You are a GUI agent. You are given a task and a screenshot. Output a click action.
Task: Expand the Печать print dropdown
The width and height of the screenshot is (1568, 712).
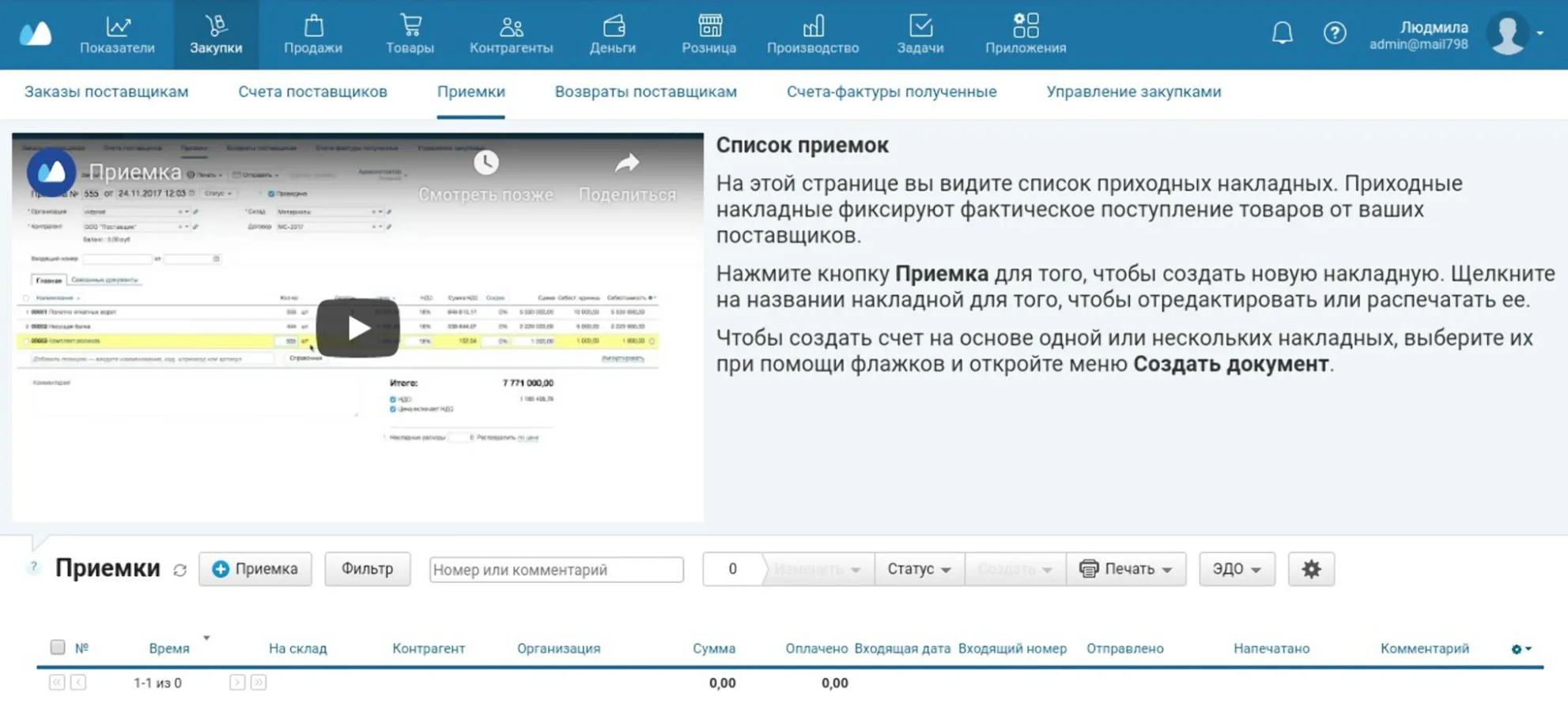point(1126,569)
